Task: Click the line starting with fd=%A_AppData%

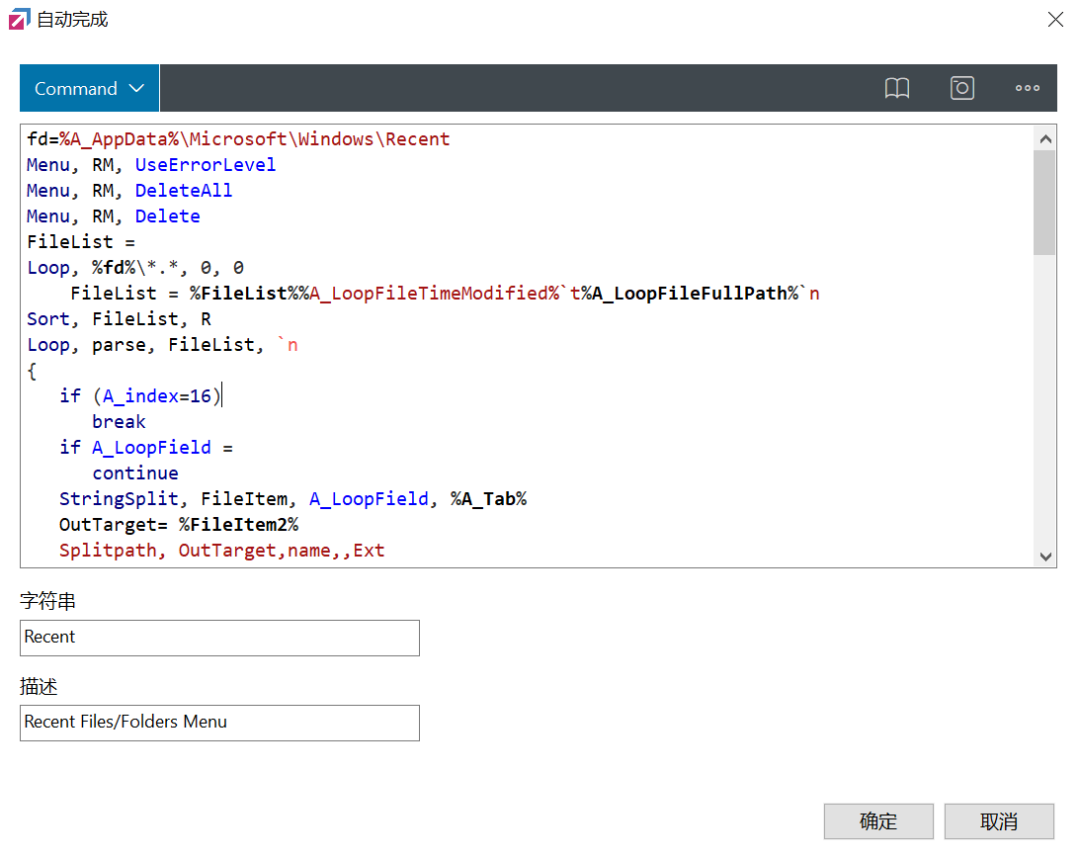Action: point(238,139)
